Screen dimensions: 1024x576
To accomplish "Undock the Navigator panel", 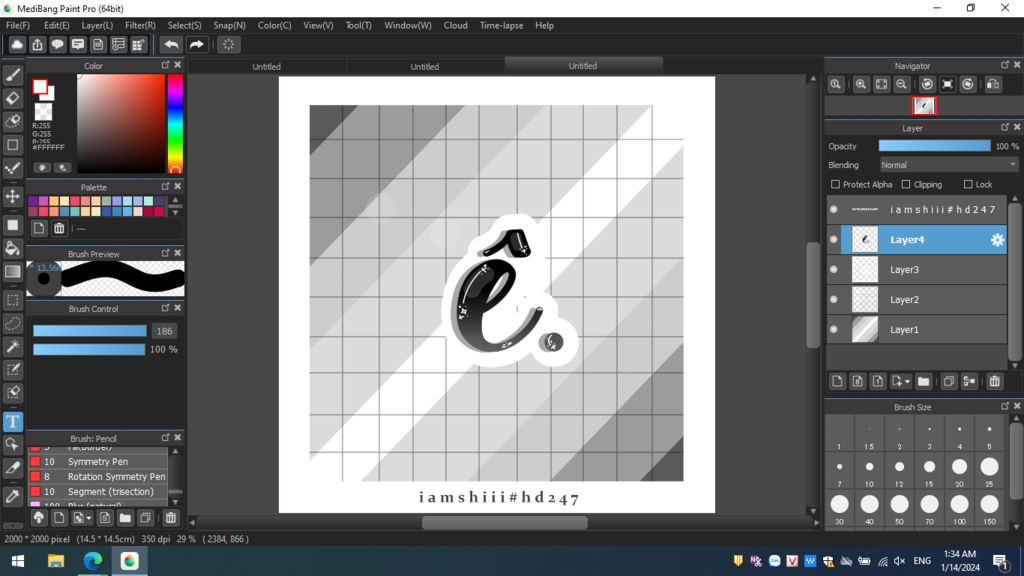I will click(1005, 65).
